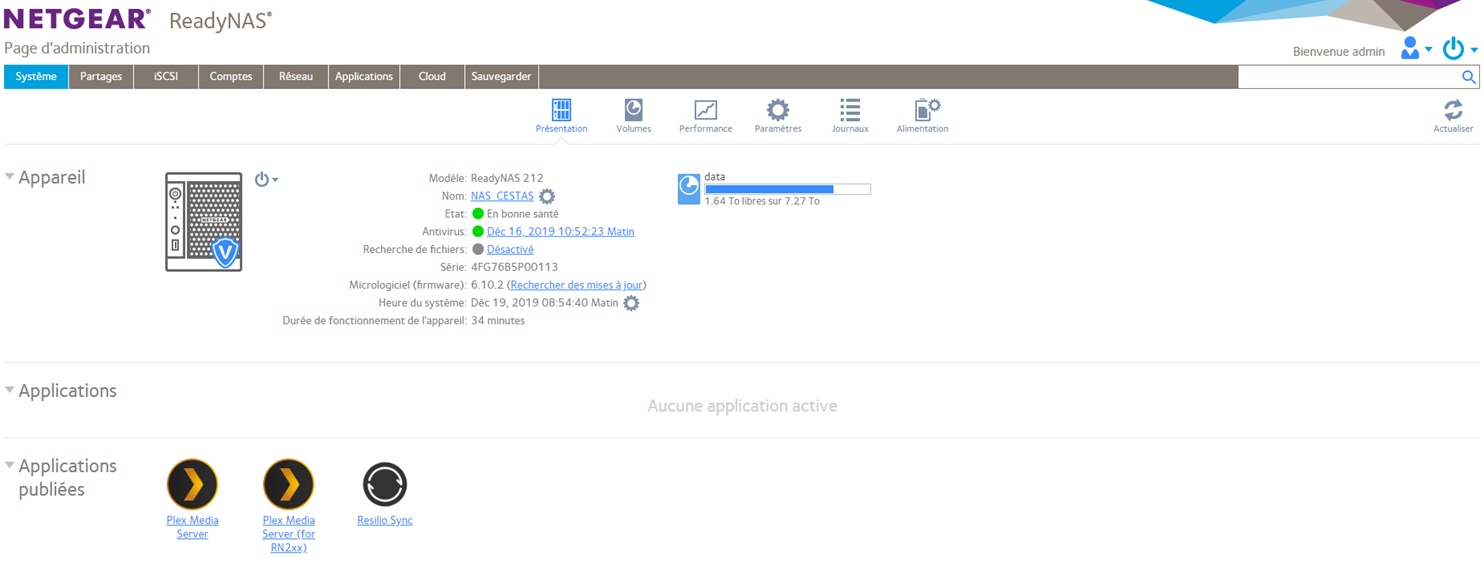Click the Rechercher des mises à jour link

tap(576, 285)
